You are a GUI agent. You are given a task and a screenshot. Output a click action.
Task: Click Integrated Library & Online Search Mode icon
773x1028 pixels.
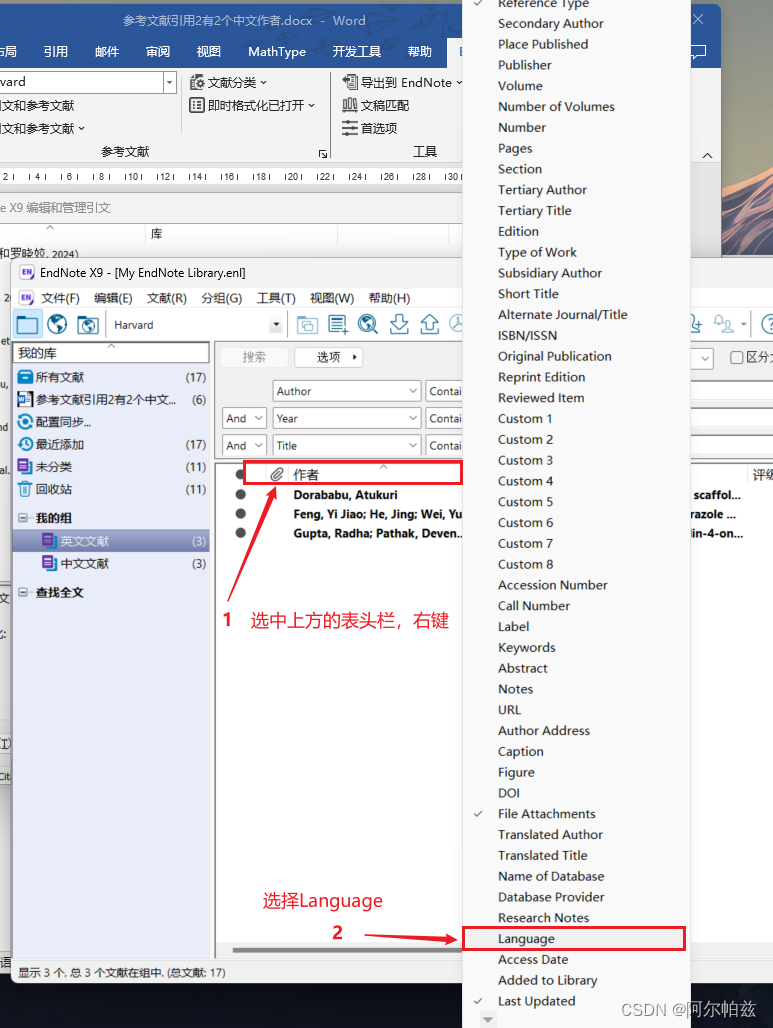coord(87,325)
